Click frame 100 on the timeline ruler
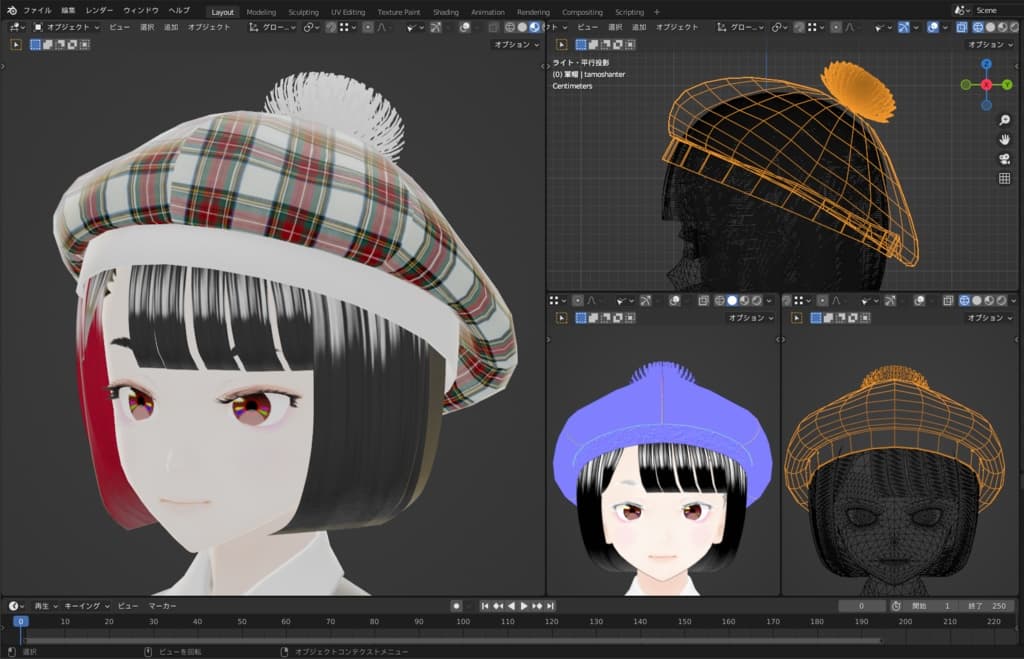This screenshot has width=1024, height=659. click(x=462, y=622)
